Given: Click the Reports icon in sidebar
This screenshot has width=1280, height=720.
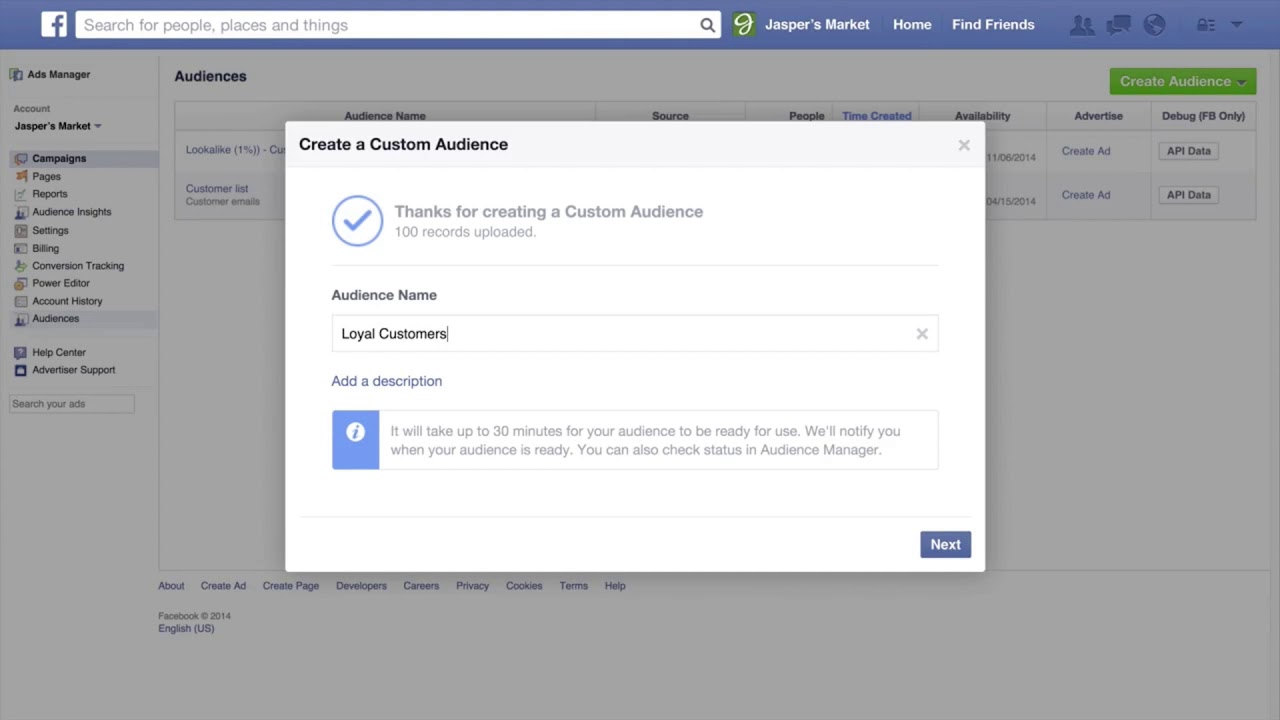Looking at the screenshot, I should pos(21,194).
